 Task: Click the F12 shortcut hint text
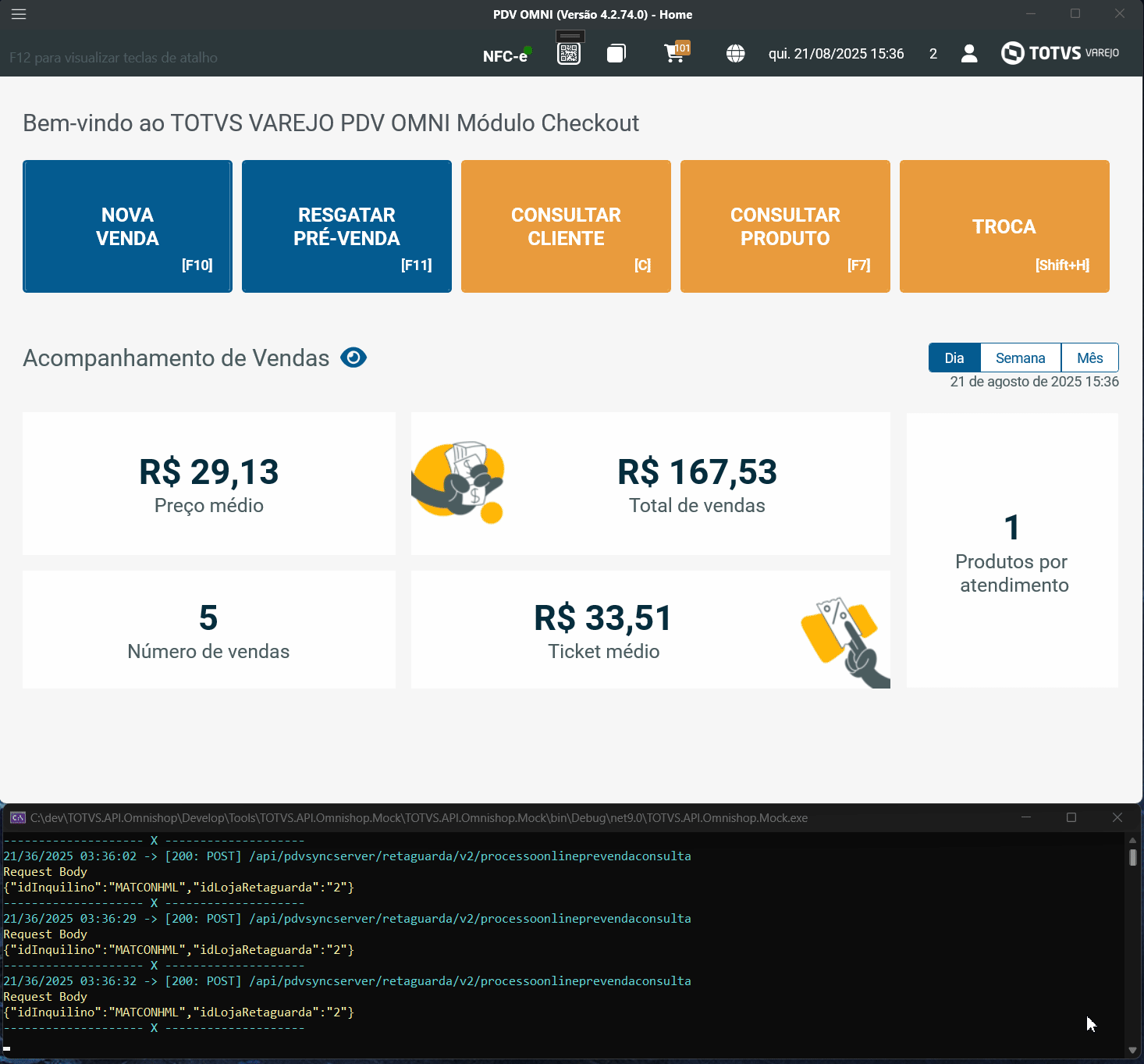114,58
